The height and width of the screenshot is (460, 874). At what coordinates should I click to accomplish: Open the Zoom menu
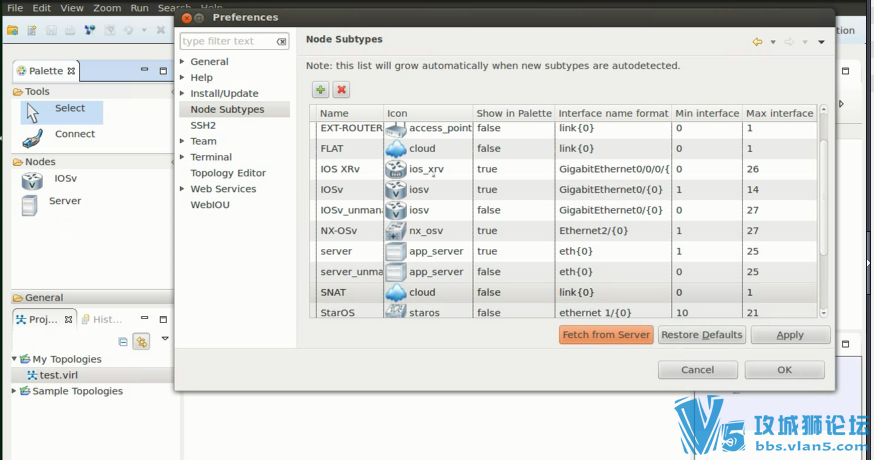[107, 8]
